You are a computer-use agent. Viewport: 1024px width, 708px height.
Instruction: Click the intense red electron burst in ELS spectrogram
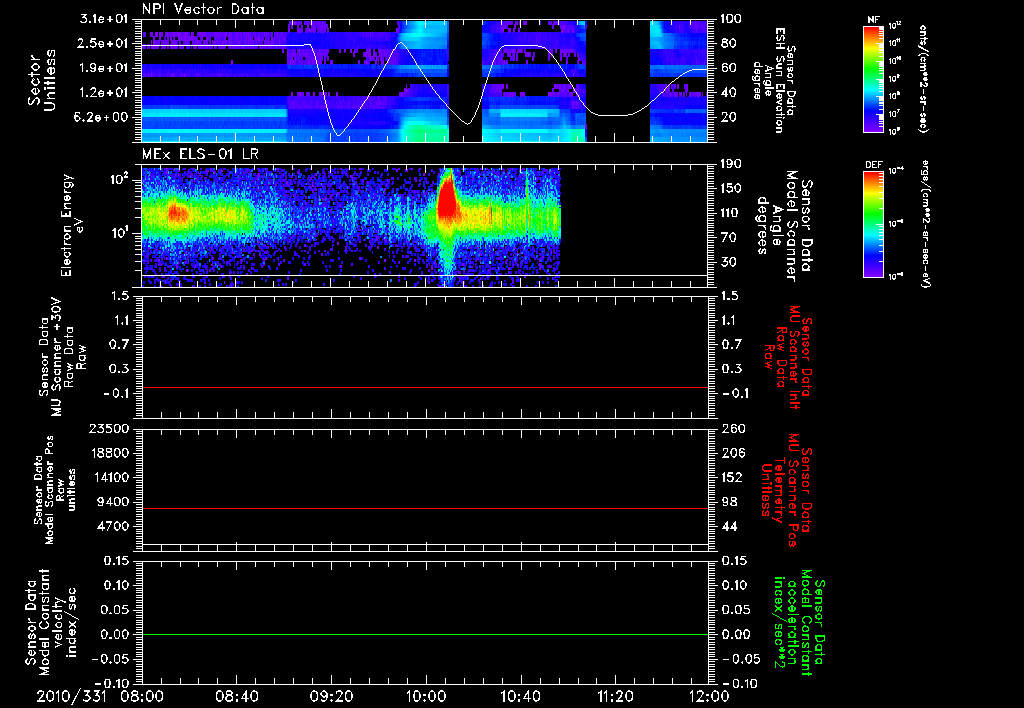(447, 199)
